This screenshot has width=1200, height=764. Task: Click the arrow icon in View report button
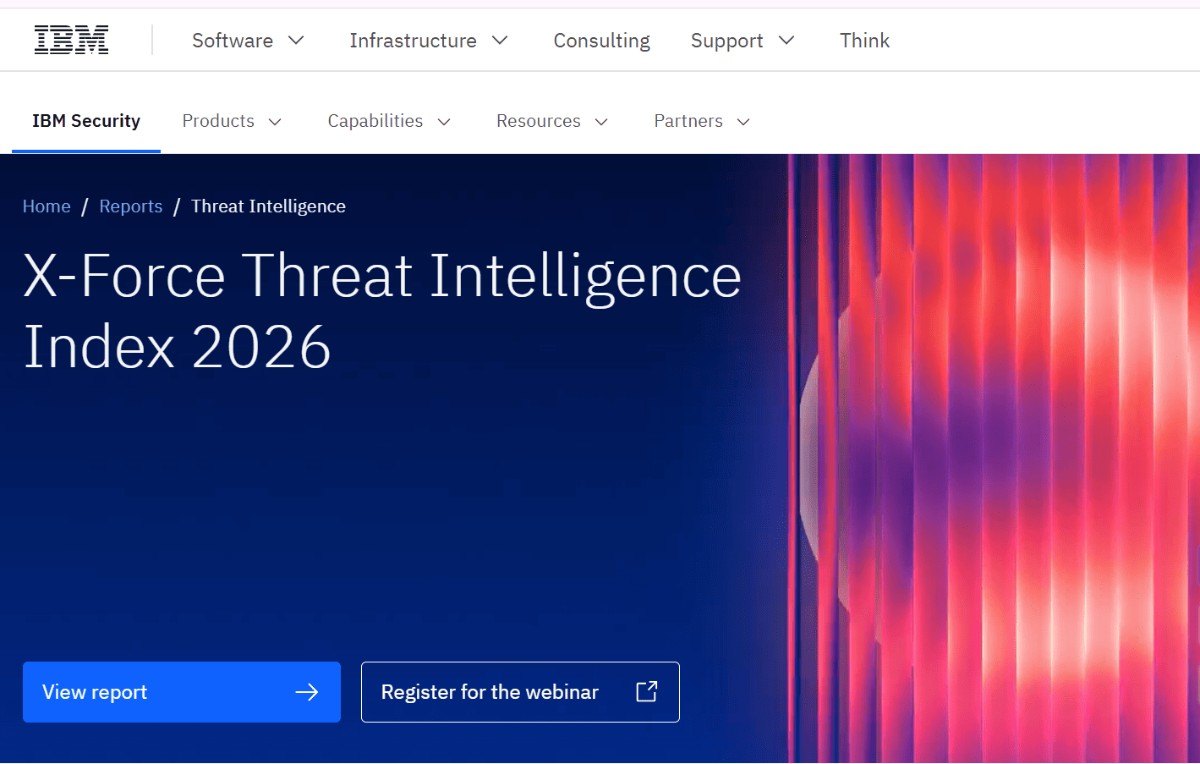click(x=307, y=692)
